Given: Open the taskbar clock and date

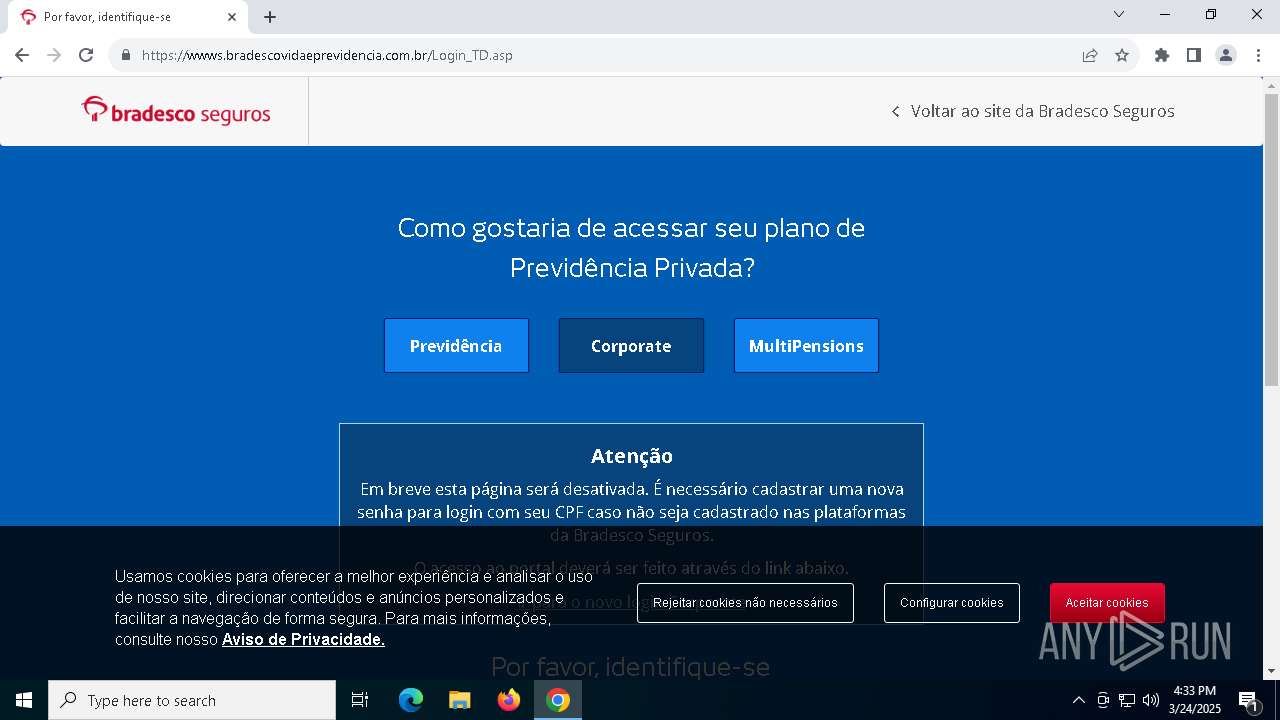Looking at the screenshot, I should 1195,700.
